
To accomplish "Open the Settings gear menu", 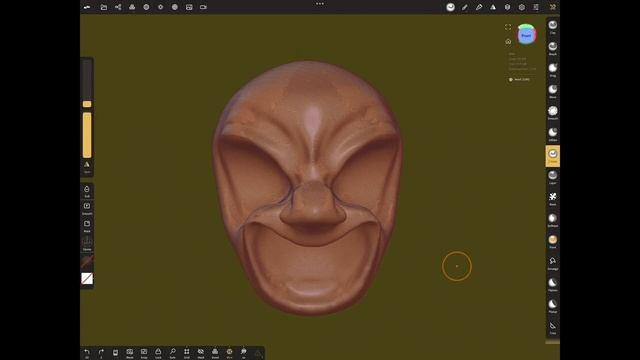I will tap(522, 7).
